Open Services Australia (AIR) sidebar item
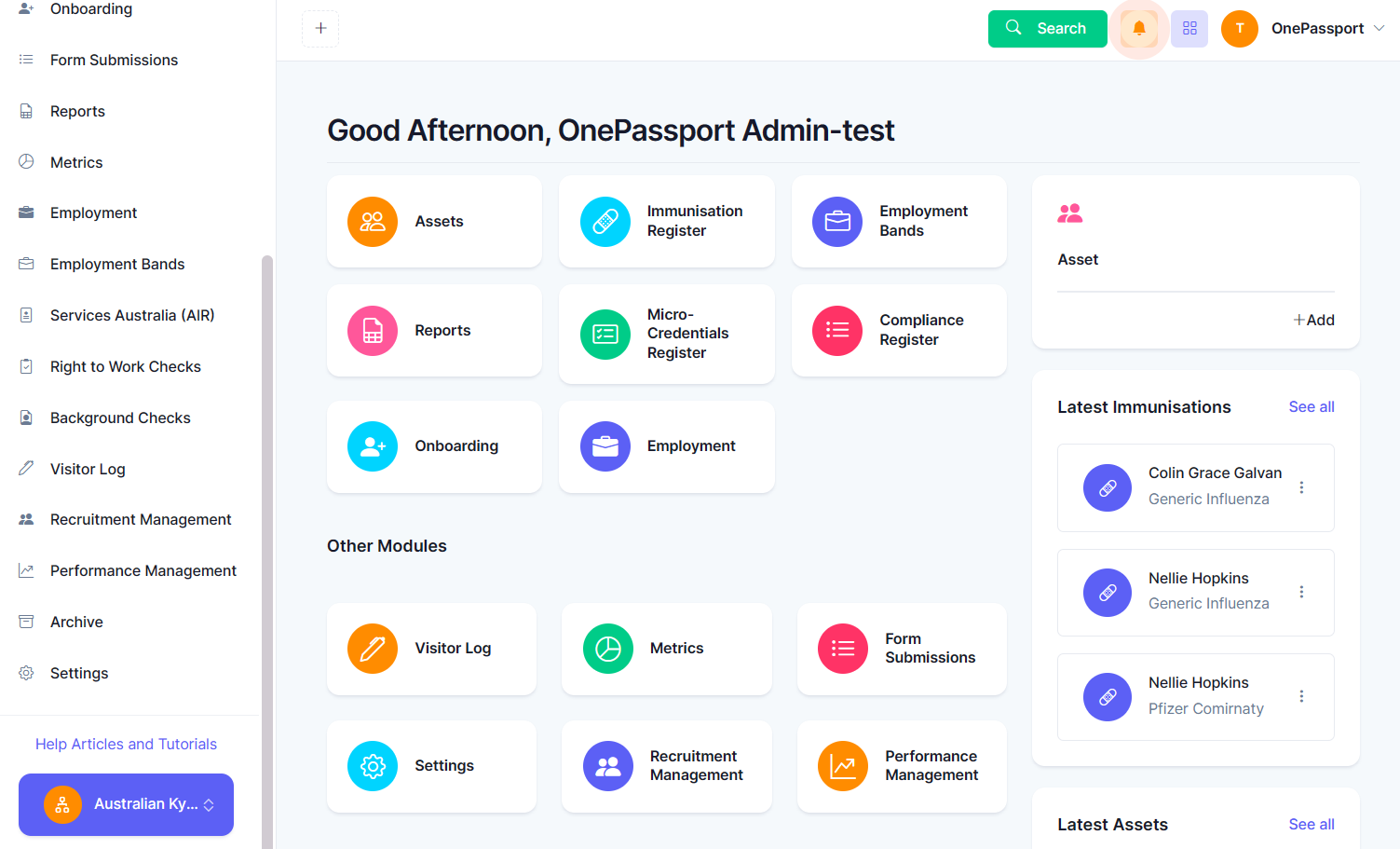 click(x=132, y=315)
